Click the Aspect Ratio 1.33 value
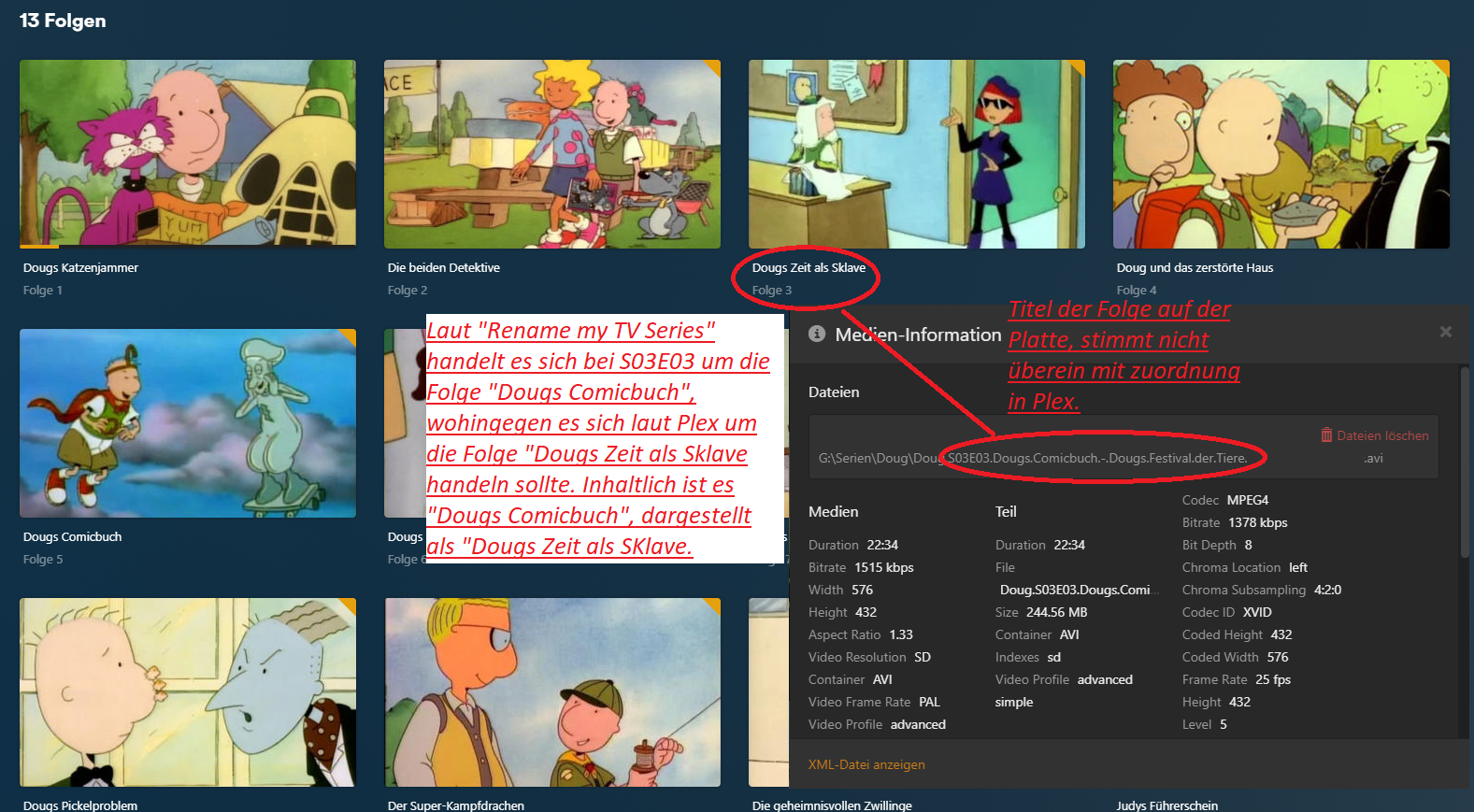The width and height of the screenshot is (1474, 812). click(x=901, y=634)
